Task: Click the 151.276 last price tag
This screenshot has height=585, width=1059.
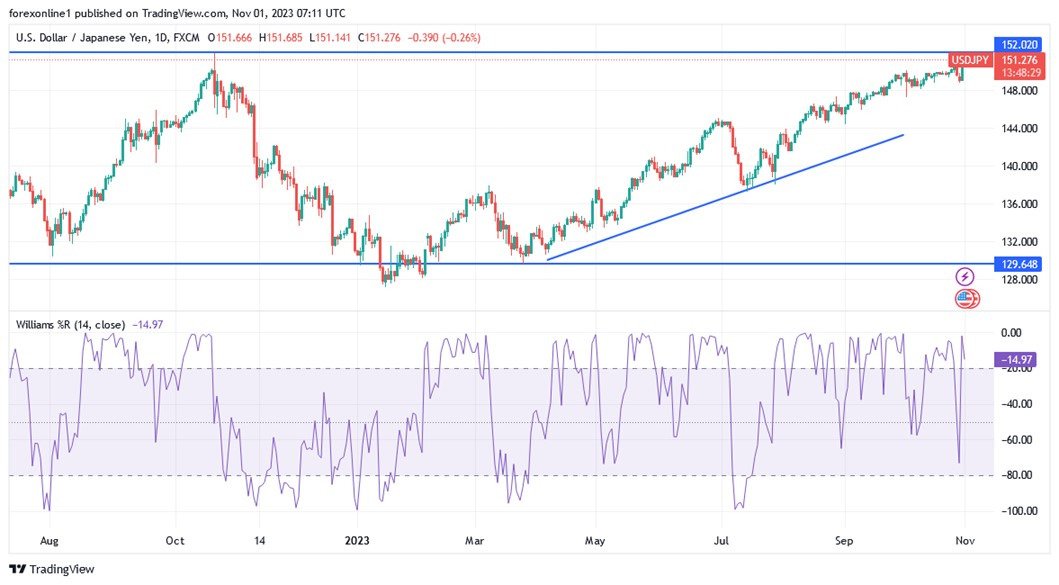Action: point(1022,60)
